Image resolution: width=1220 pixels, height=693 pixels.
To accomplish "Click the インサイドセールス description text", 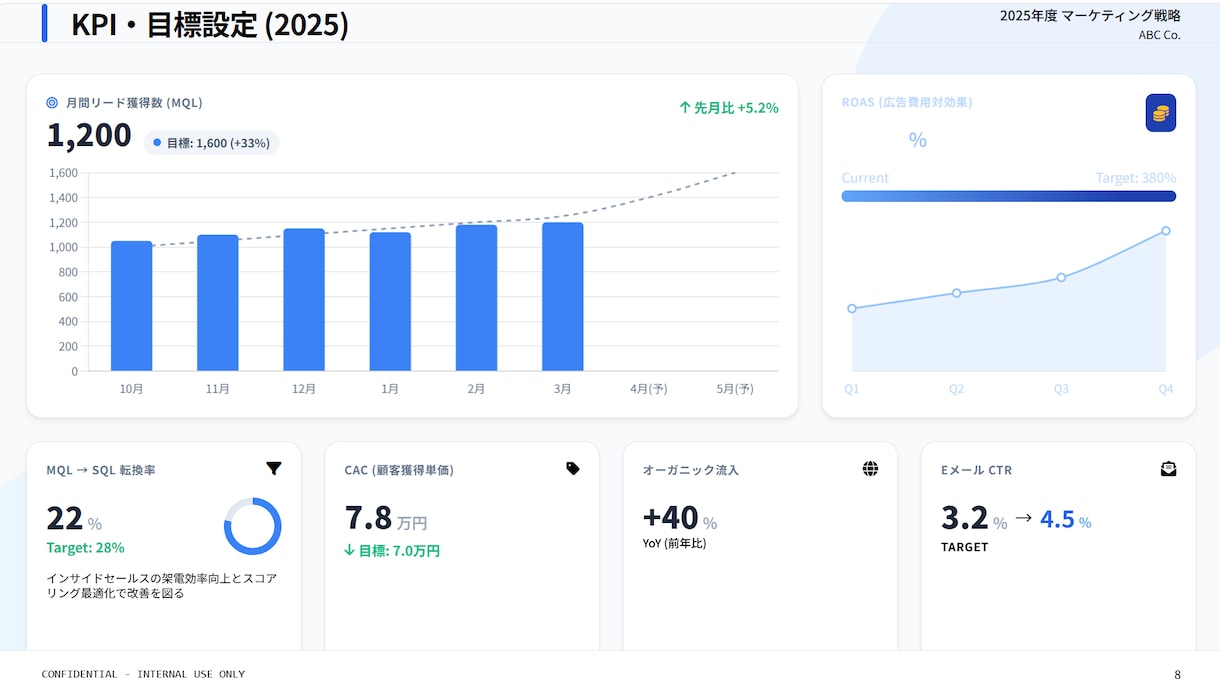I will [x=161, y=585].
